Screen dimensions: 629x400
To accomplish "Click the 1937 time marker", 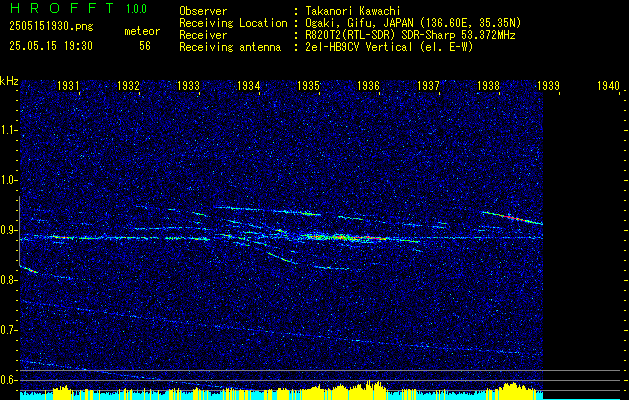I will click(x=428, y=85).
